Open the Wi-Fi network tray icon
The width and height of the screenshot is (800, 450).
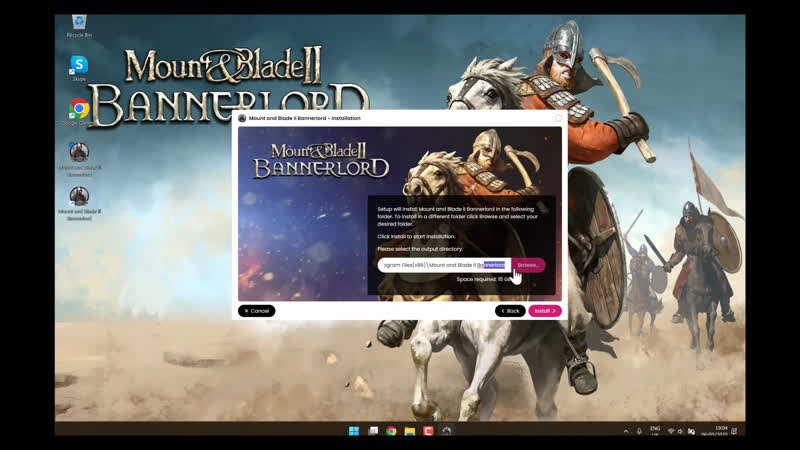coord(671,431)
